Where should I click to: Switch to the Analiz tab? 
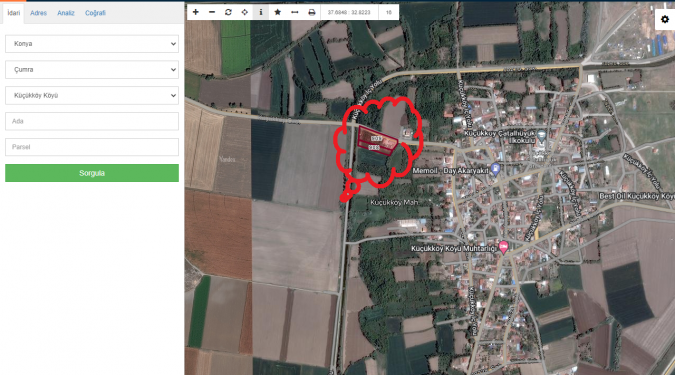pyautogui.click(x=66, y=13)
